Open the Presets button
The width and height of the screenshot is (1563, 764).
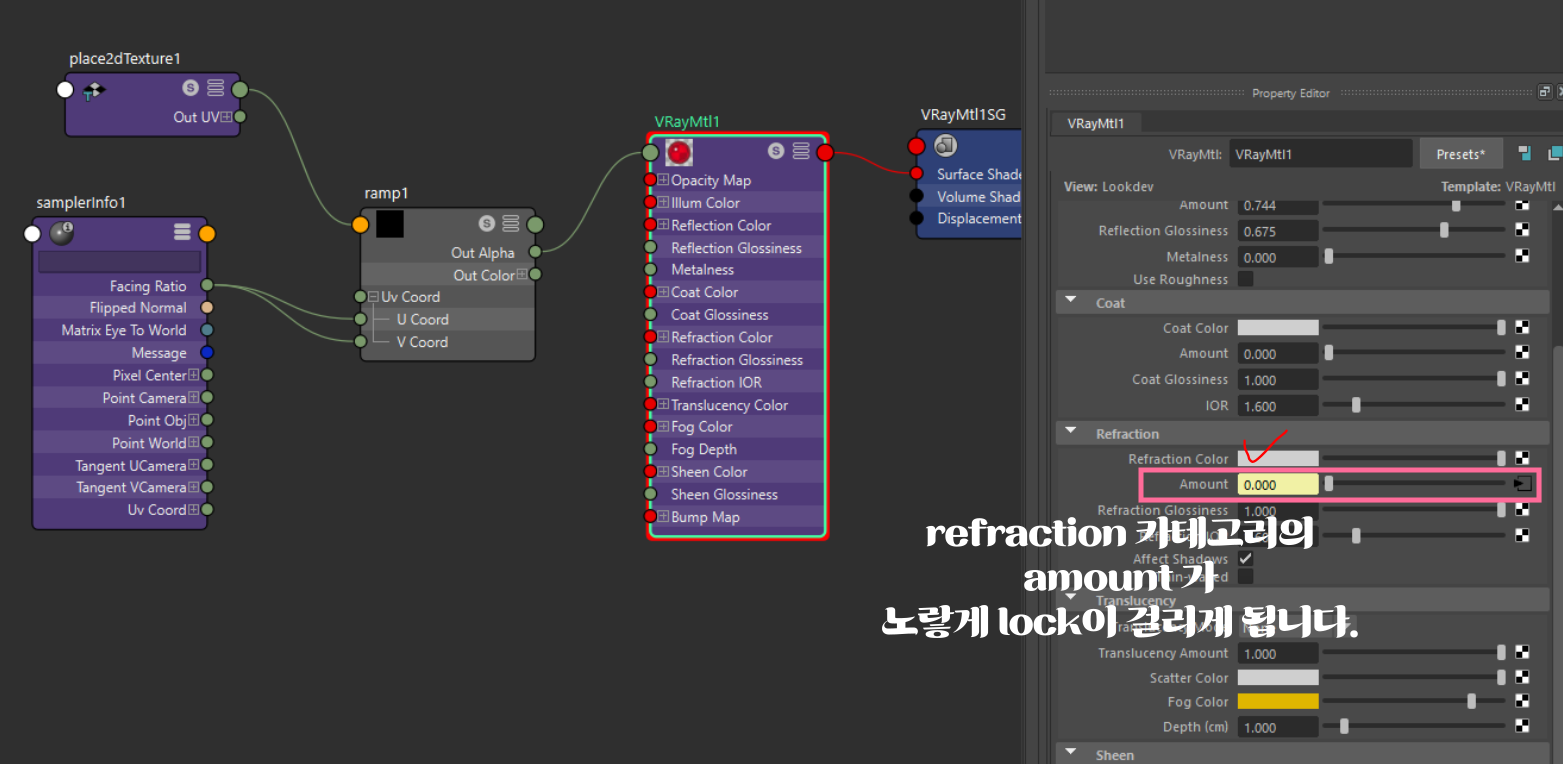tap(1460, 154)
